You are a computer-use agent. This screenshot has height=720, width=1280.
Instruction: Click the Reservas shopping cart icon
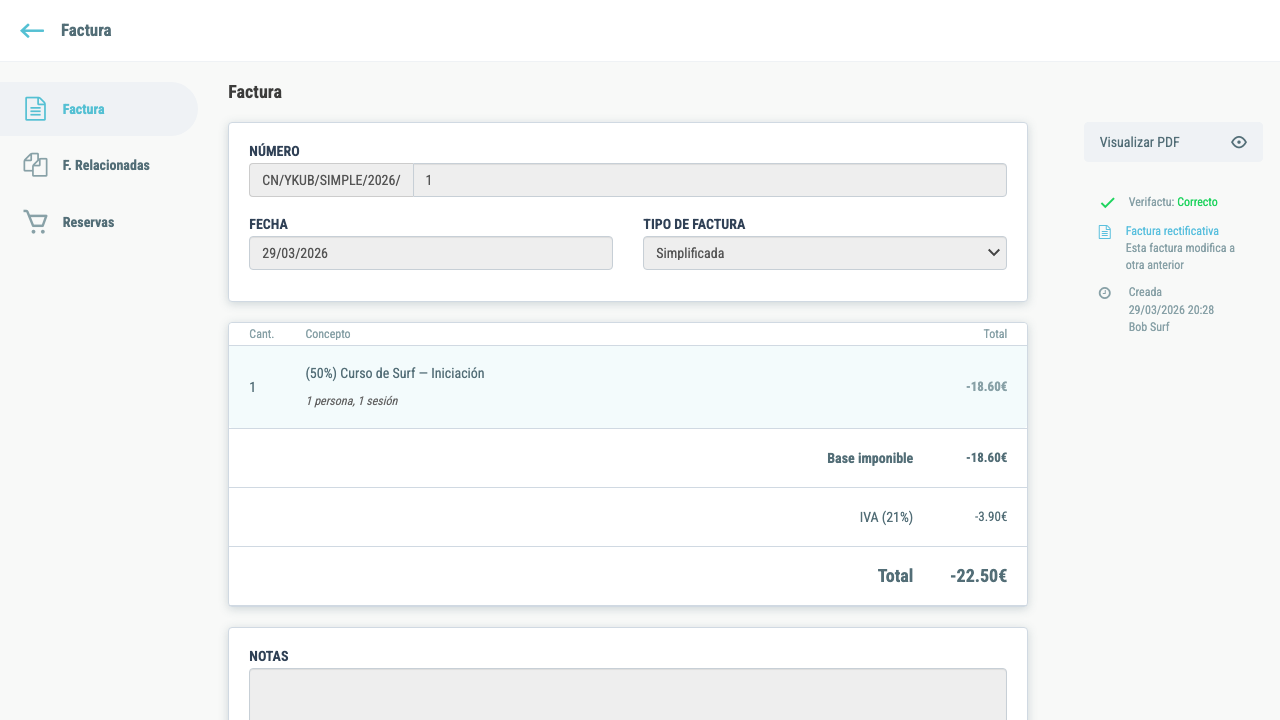35,222
